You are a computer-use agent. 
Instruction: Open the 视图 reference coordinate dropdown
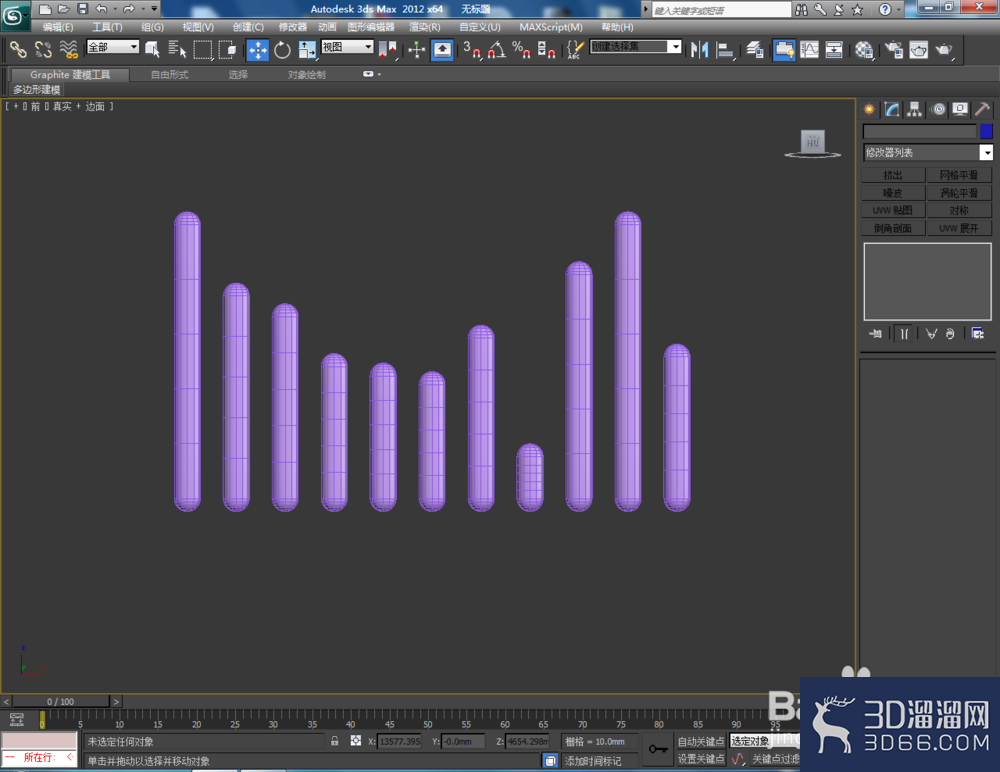point(348,47)
